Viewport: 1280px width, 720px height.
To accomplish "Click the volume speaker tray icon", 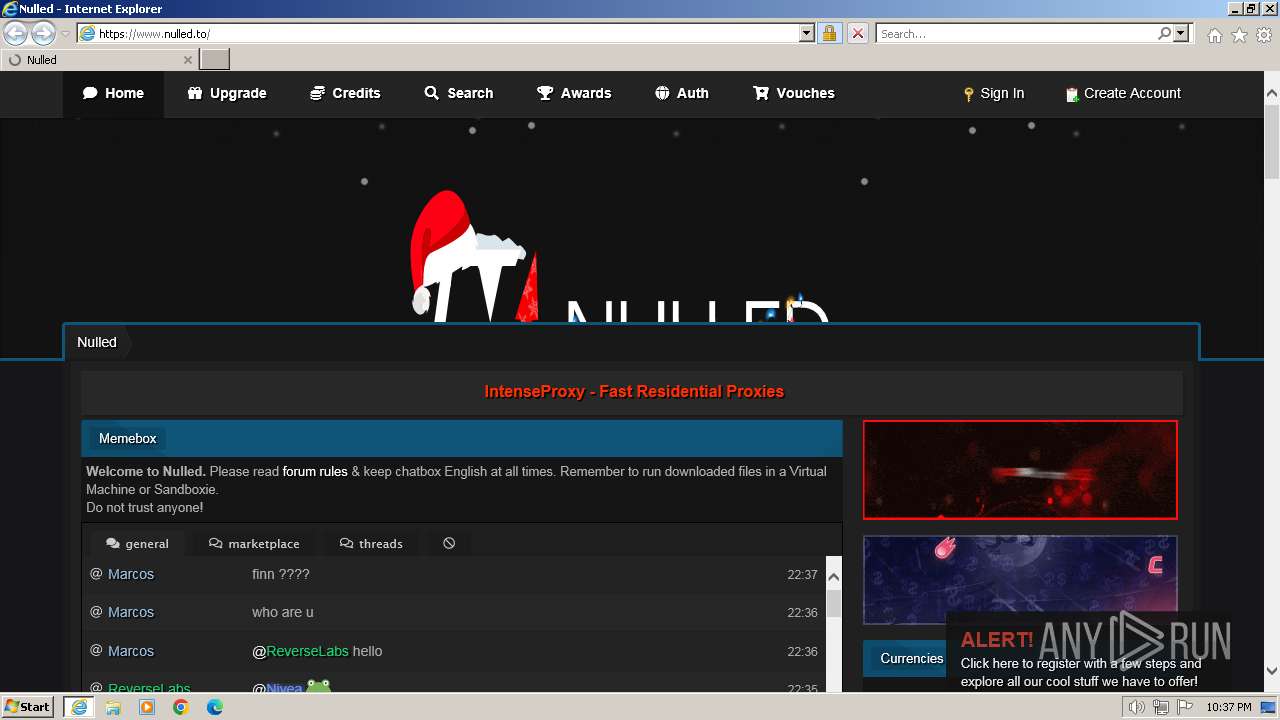I will click(1136, 707).
